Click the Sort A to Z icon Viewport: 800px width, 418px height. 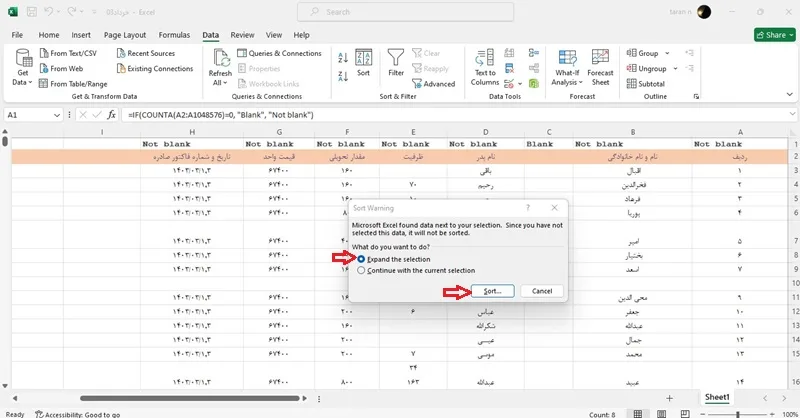click(x=343, y=58)
